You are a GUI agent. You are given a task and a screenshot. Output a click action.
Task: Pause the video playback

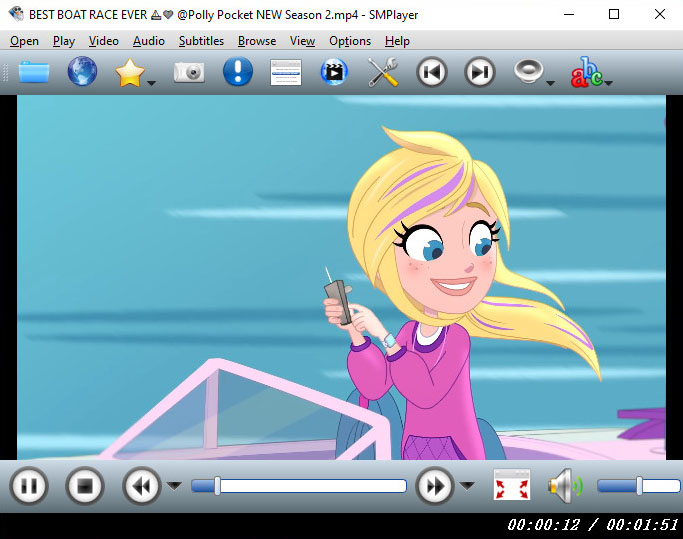pyautogui.click(x=29, y=486)
